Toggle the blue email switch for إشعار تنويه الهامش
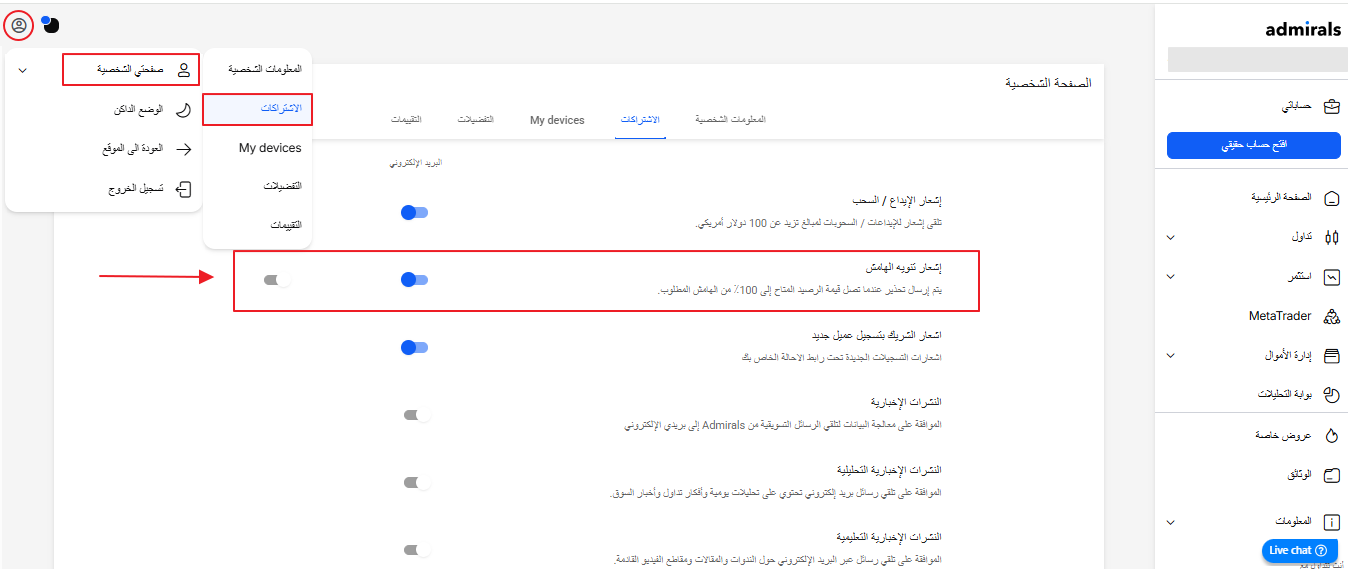 414,280
